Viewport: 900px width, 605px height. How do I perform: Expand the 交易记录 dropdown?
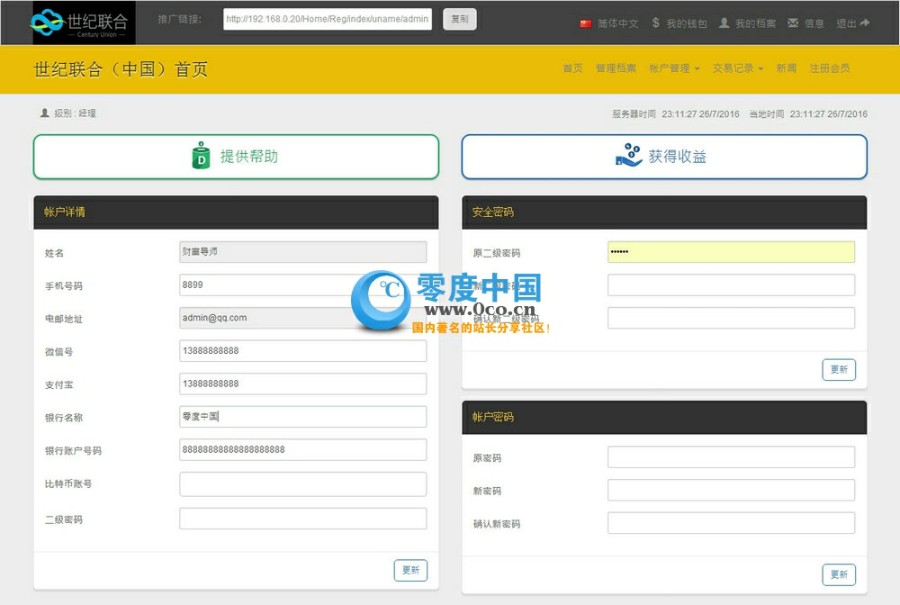point(736,68)
